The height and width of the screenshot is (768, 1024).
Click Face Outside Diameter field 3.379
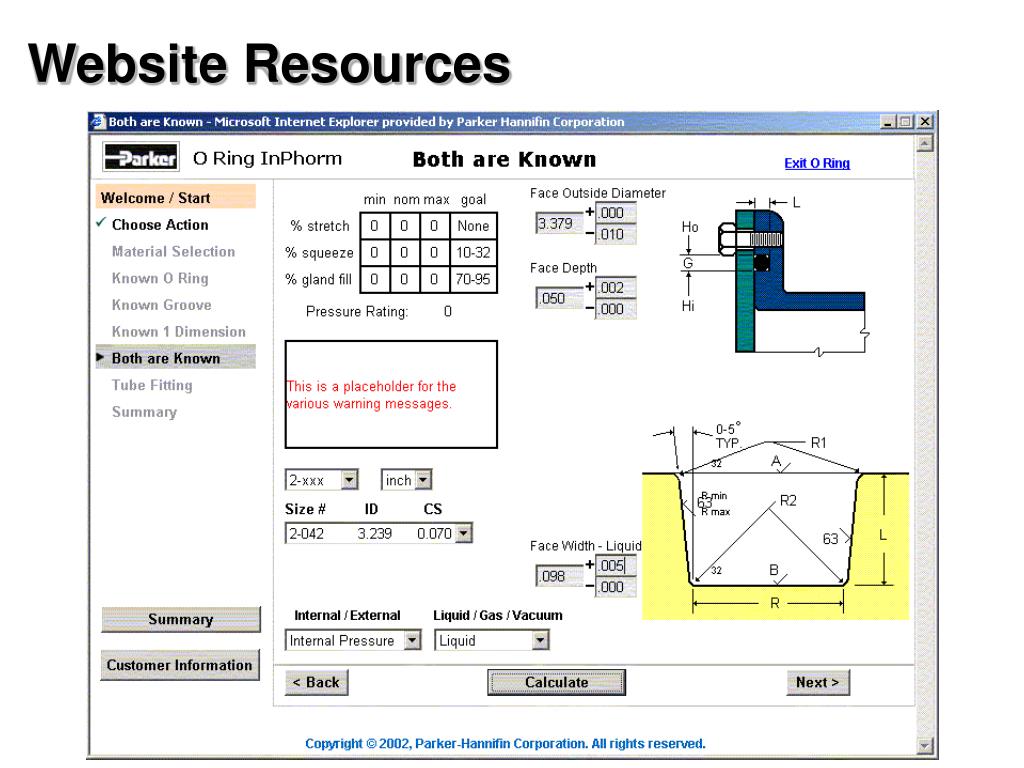point(559,223)
